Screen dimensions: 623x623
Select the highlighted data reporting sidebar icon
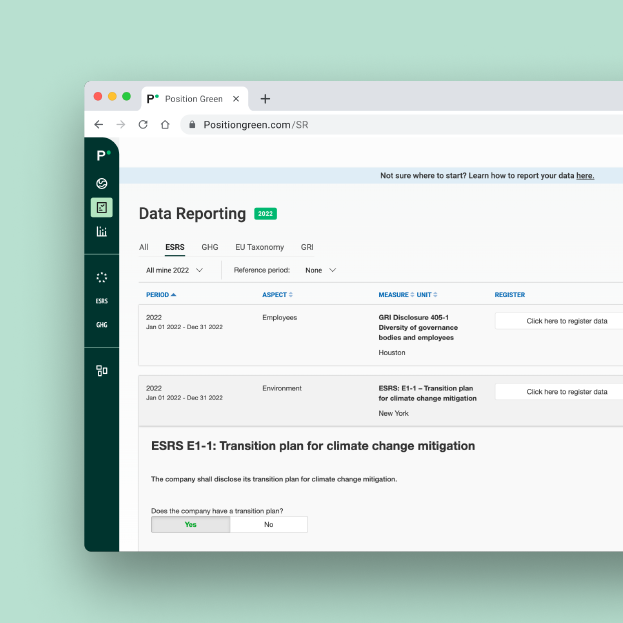coord(101,207)
